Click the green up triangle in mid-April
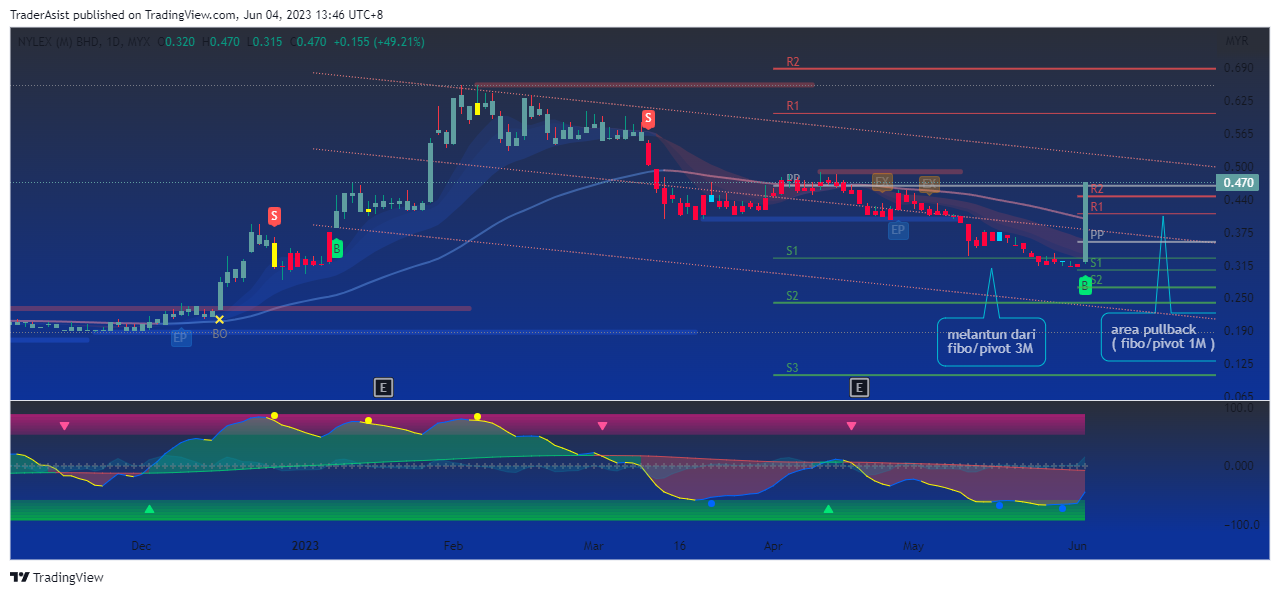1280x595 pixels. pos(828,509)
